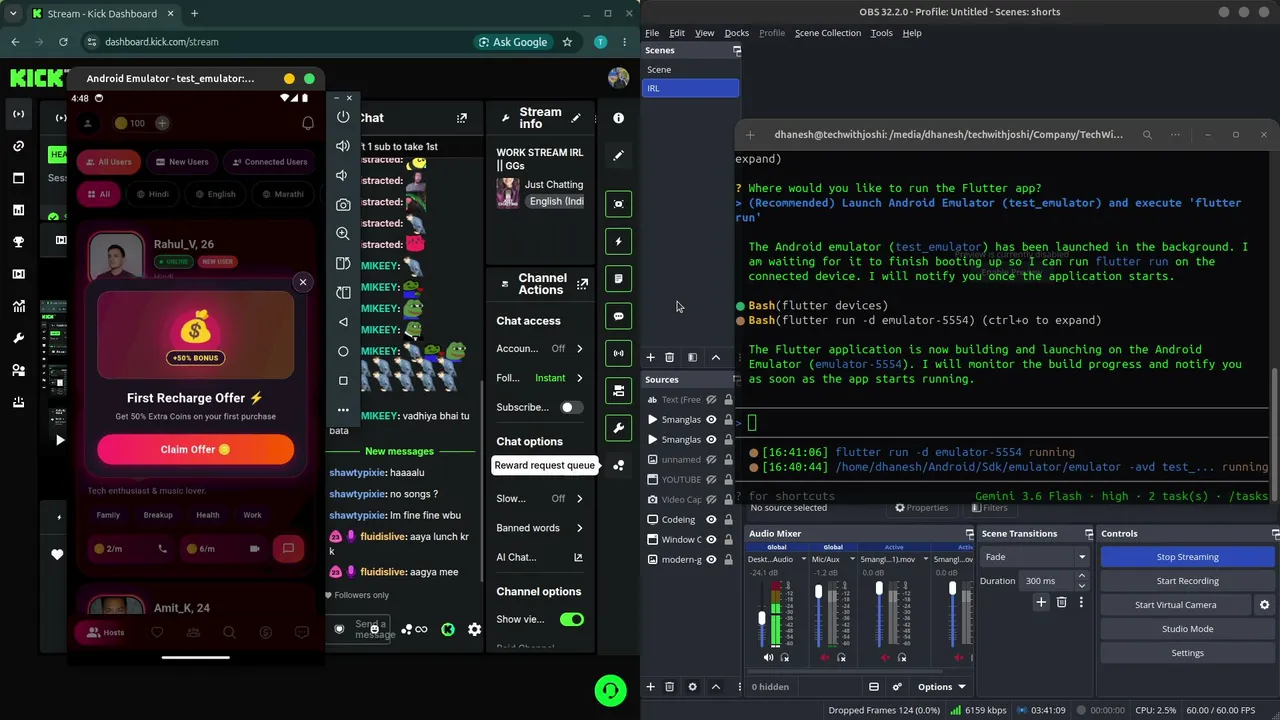Image resolution: width=1280 pixels, height=720 pixels.
Task: Toggle the Show viewer count switch
Action: pos(572,619)
